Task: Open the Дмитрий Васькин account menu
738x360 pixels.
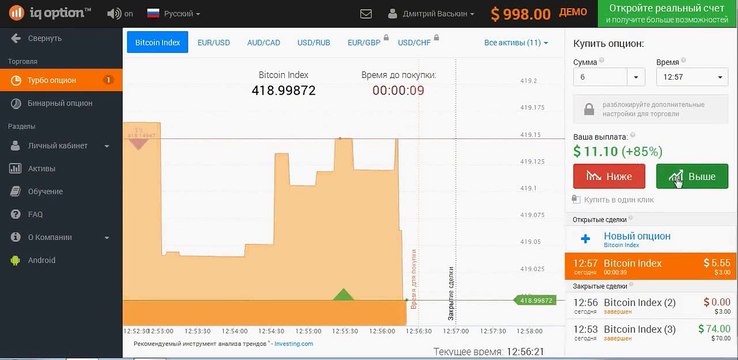Action: point(438,14)
